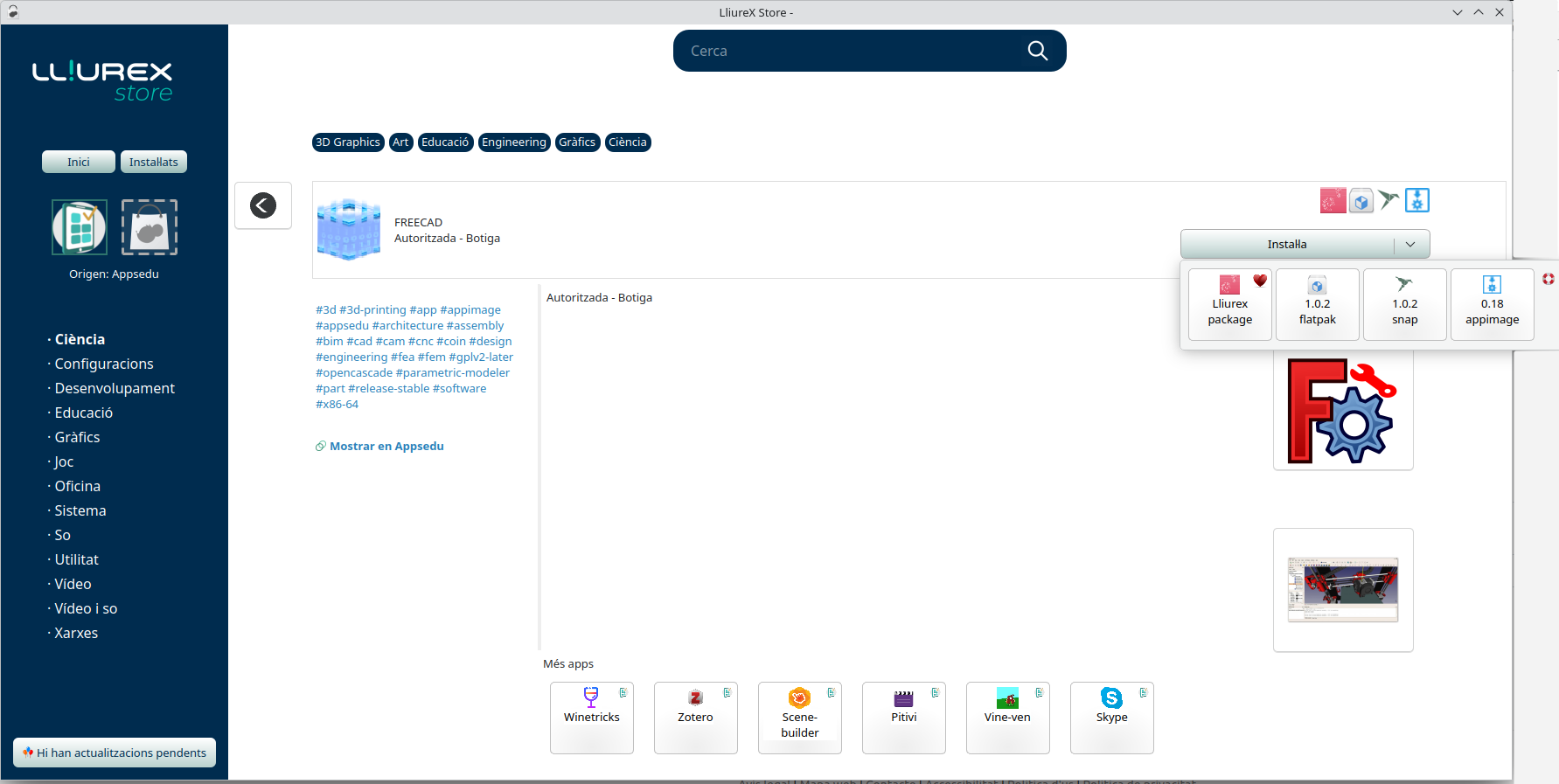This screenshot has width=1559, height=784.
Task: Open the Appsedu catalogue icon in sidebar
Action: (x=80, y=227)
